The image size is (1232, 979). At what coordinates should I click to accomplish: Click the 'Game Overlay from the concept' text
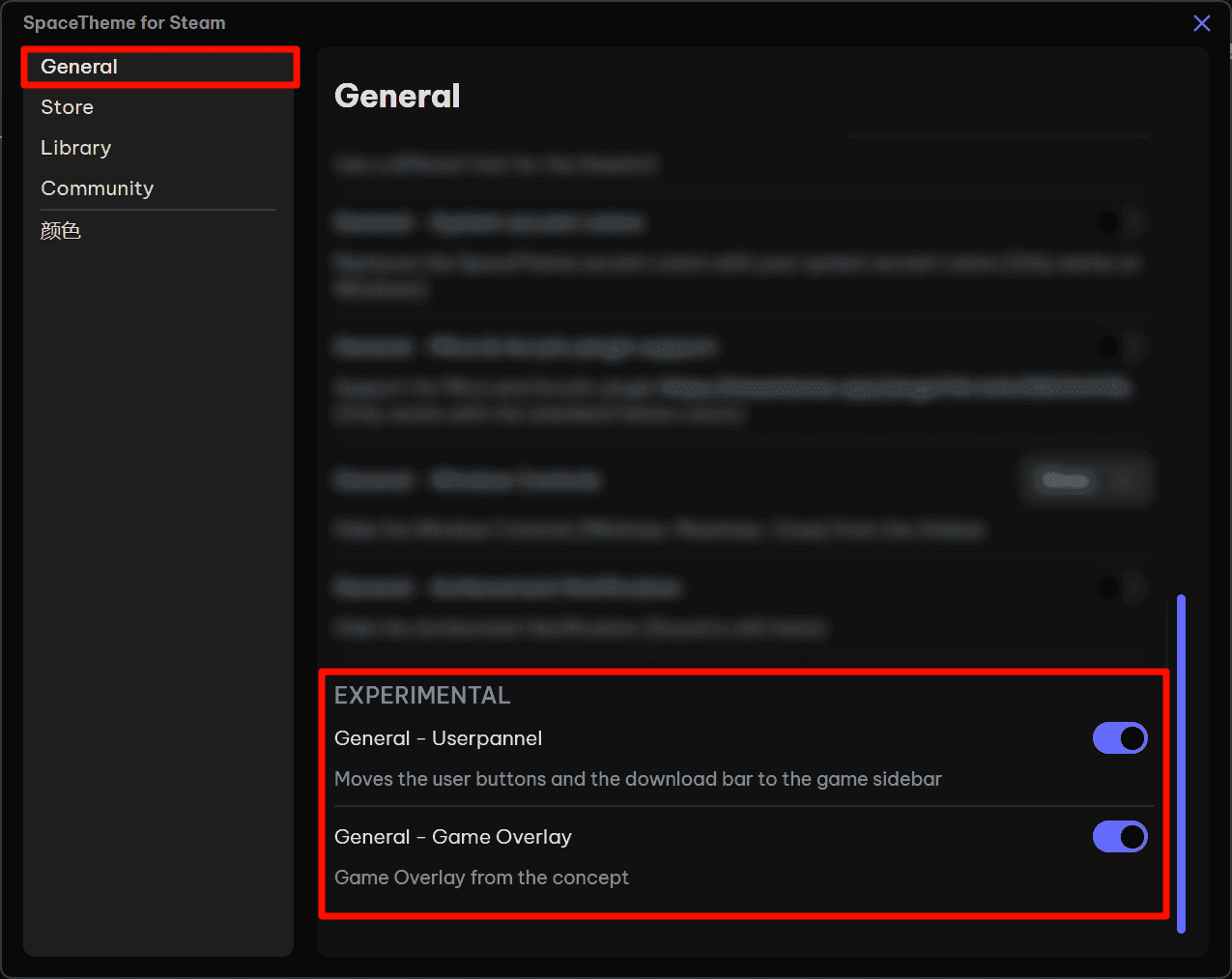coord(481,878)
